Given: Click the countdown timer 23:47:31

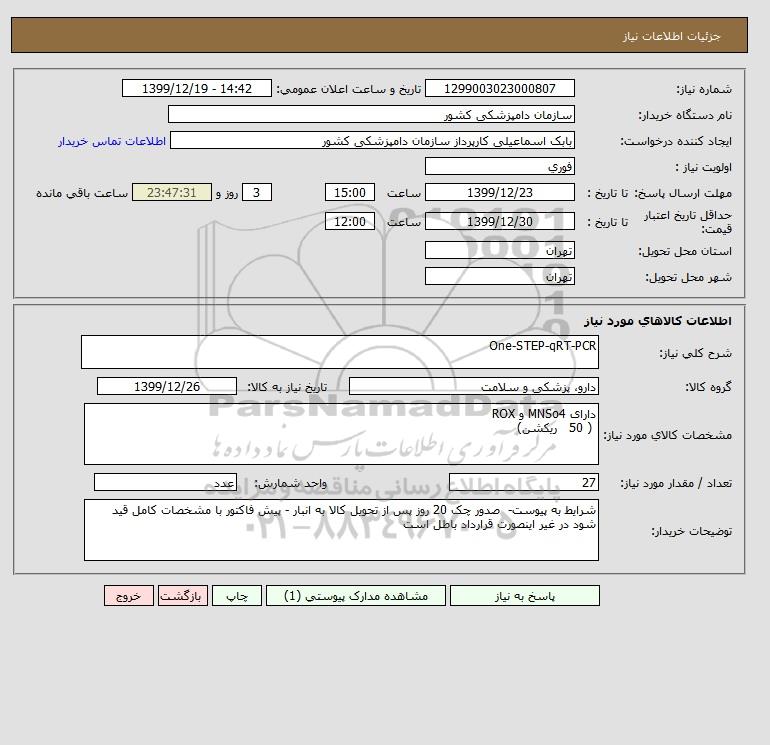Looking at the screenshot, I should click(x=172, y=193).
